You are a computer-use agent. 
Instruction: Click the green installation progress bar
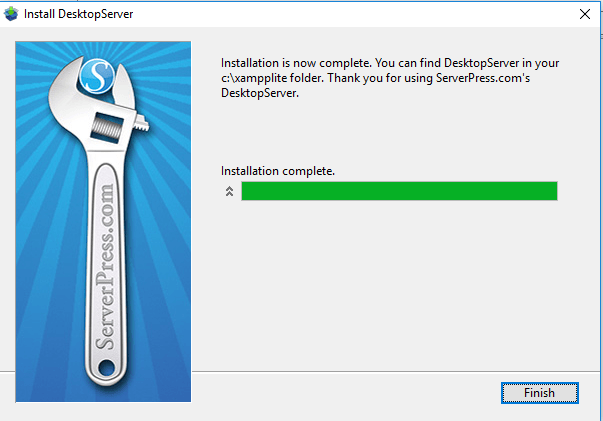(x=399, y=191)
